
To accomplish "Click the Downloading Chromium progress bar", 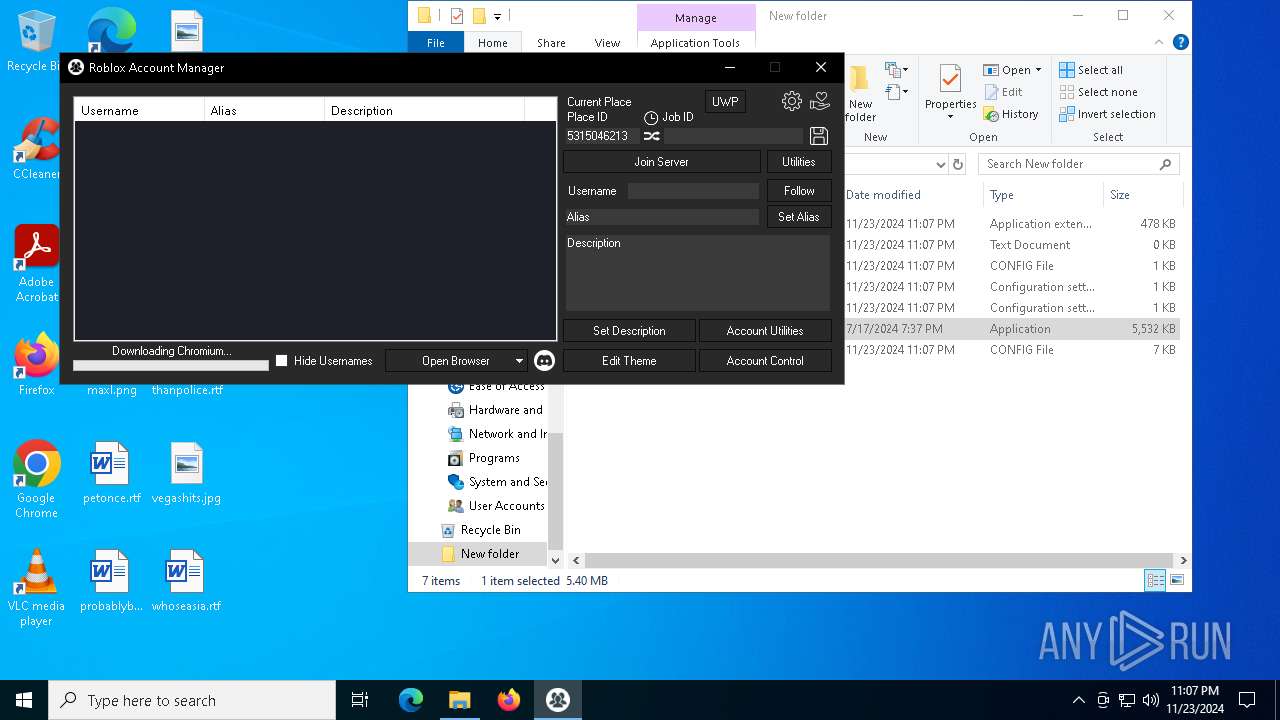I will tap(171, 365).
